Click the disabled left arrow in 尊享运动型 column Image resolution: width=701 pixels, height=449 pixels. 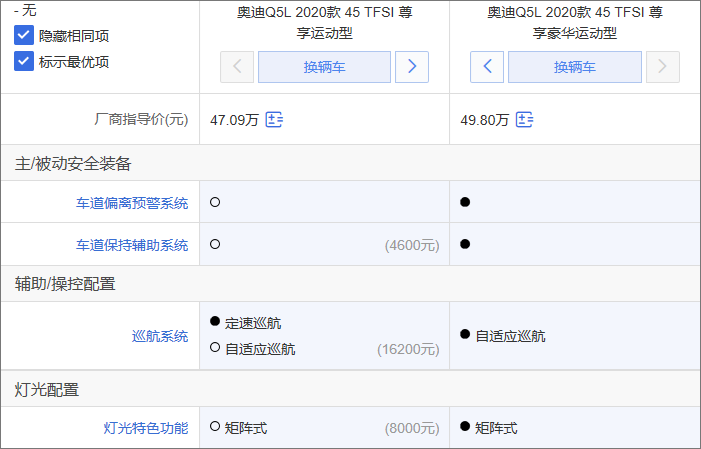click(237, 67)
